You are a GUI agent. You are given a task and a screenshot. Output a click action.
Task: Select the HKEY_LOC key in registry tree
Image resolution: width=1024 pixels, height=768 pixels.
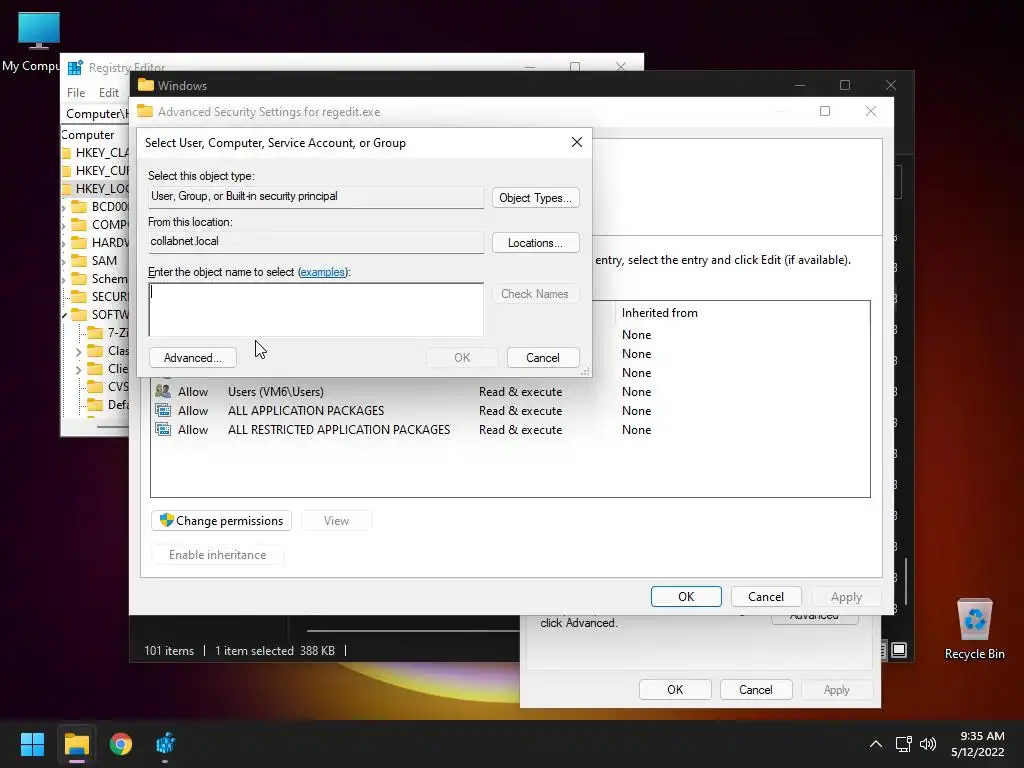point(102,189)
